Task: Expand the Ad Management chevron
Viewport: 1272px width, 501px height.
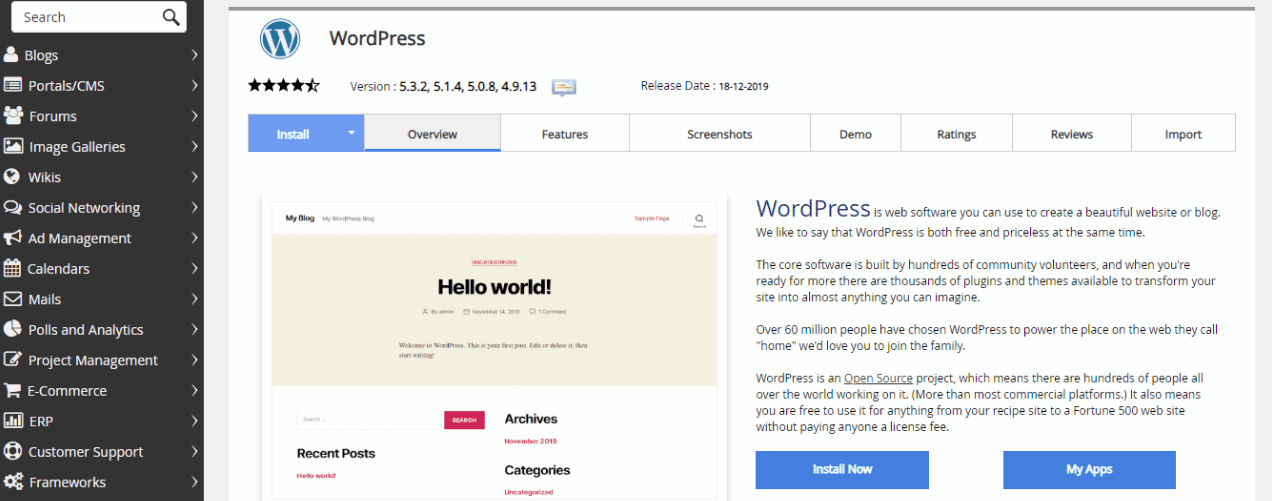Action: (195, 238)
